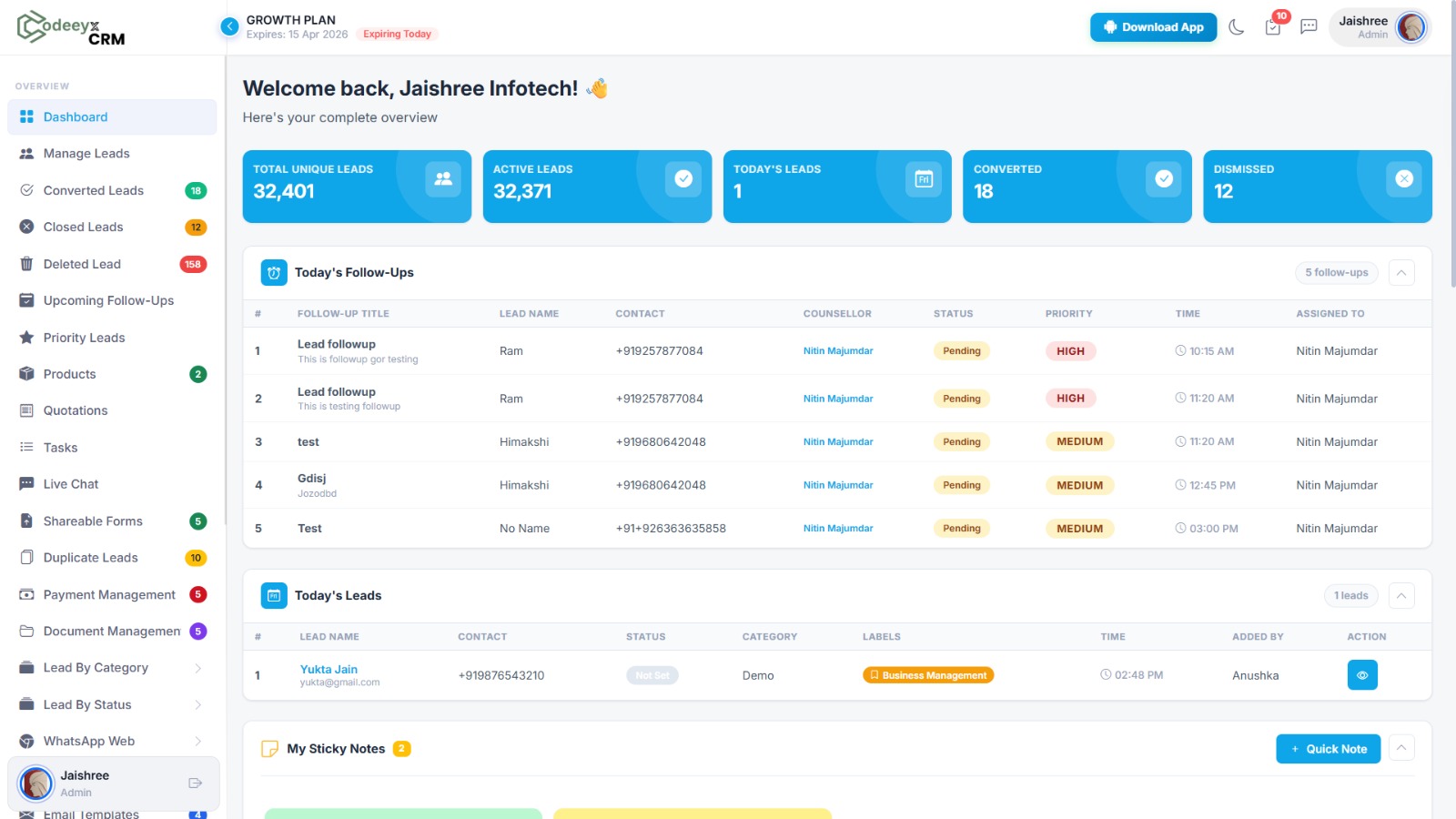Click Priority Leads star icon

click(x=26, y=338)
